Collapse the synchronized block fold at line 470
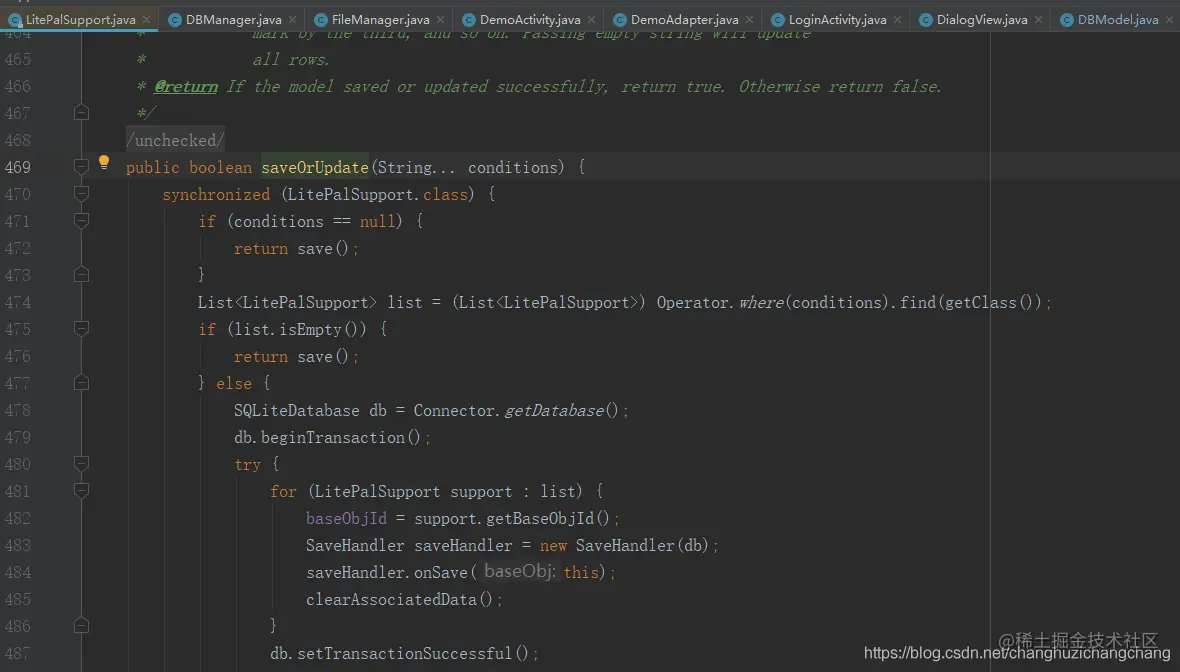 [x=81, y=194]
